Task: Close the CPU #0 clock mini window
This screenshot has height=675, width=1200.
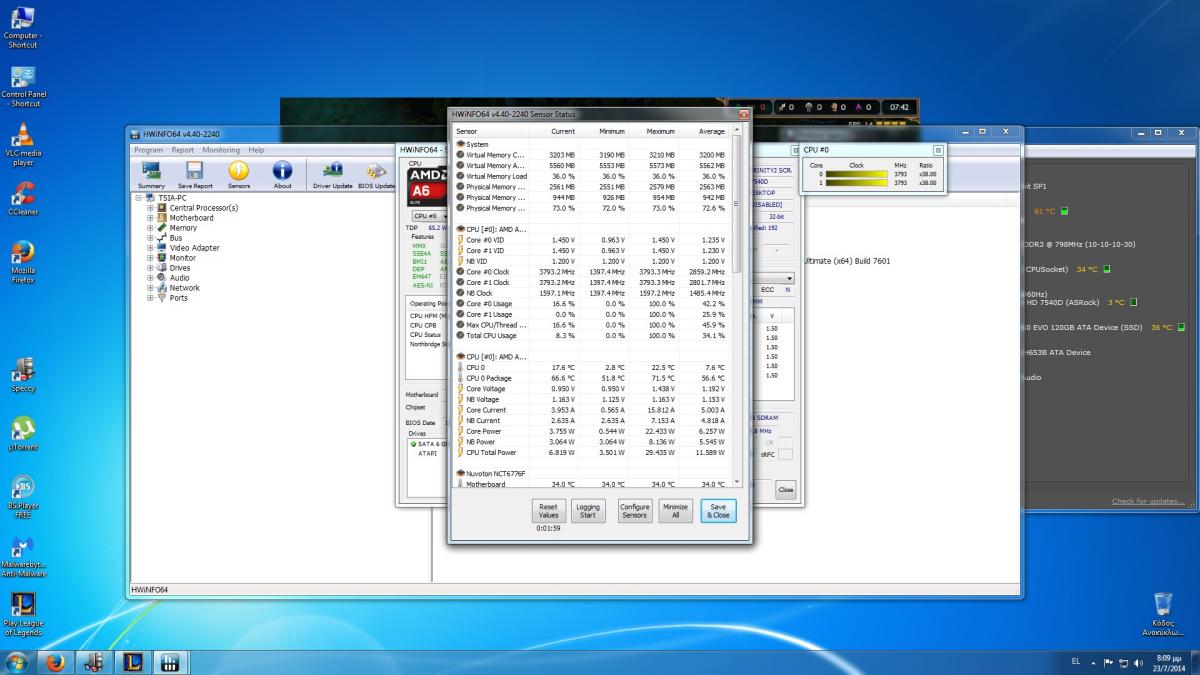Action: coord(938,149)
